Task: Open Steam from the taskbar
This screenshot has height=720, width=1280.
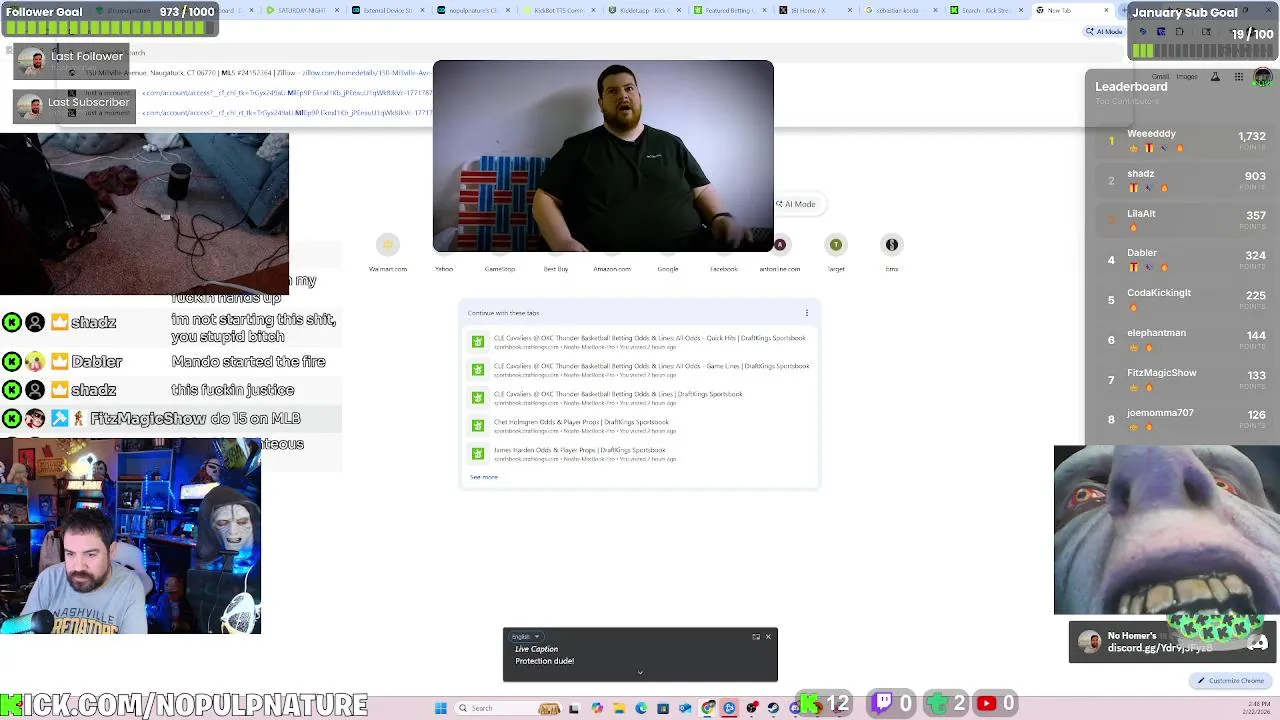Action: click(x=773, y=708)
